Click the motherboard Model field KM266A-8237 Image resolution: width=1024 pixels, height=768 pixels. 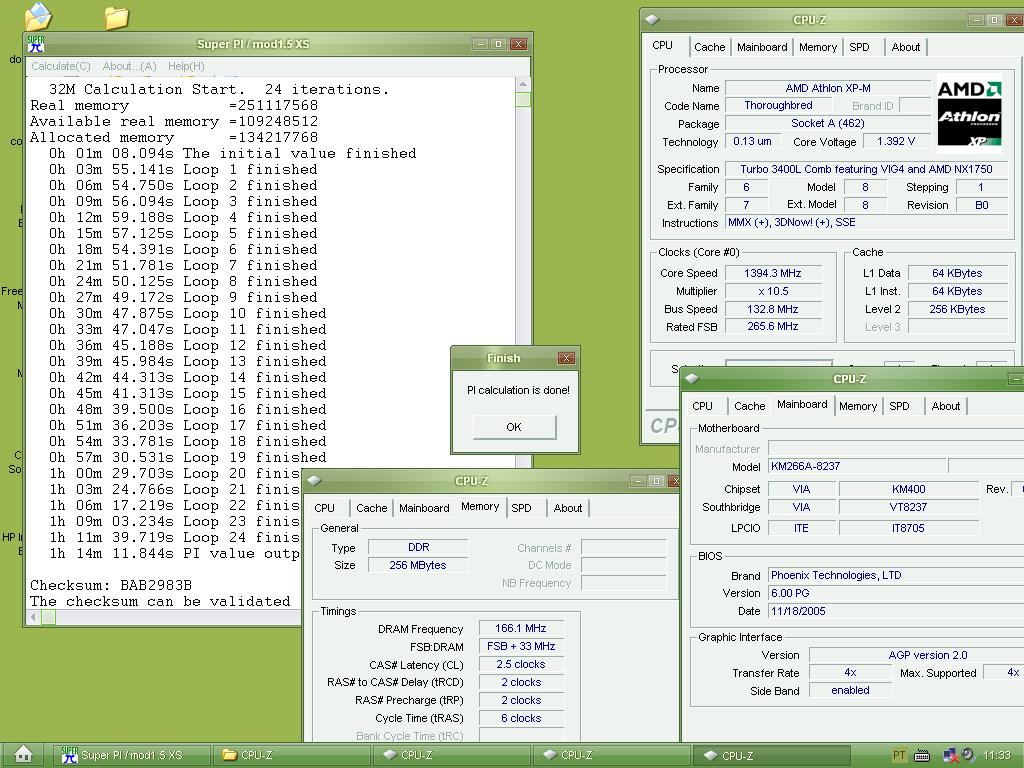[857, 466]
